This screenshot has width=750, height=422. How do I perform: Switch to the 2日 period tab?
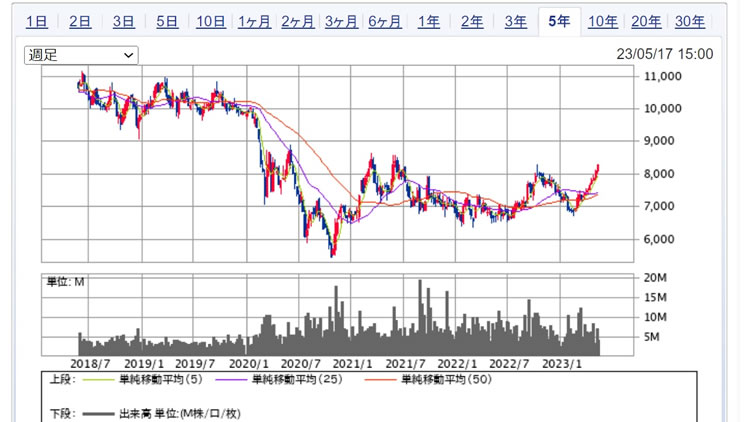tap(81, 22)
